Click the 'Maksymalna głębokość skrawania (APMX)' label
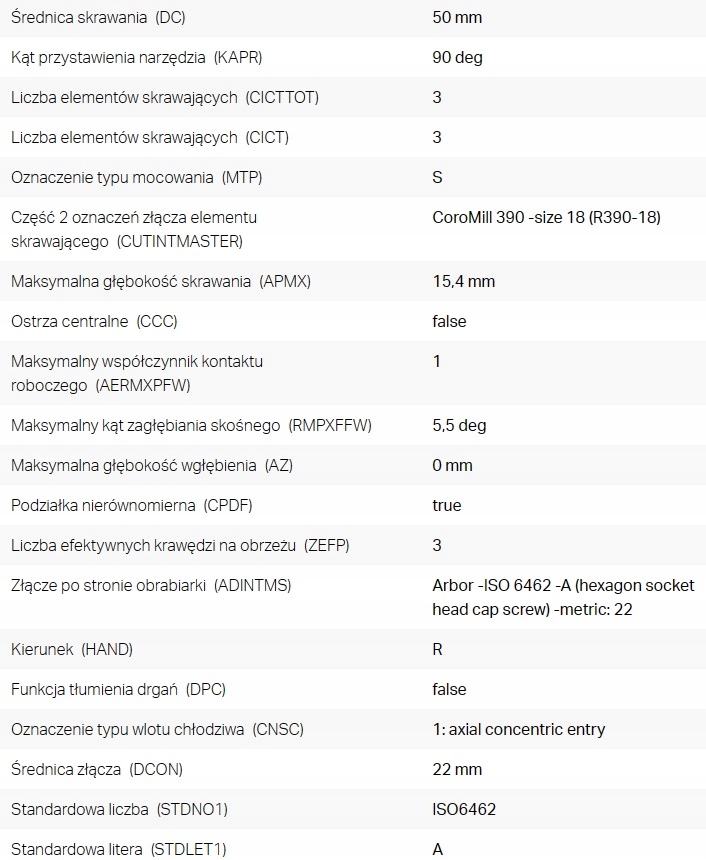Viewport: 706px width, 860px height. [x=161, y=281]
